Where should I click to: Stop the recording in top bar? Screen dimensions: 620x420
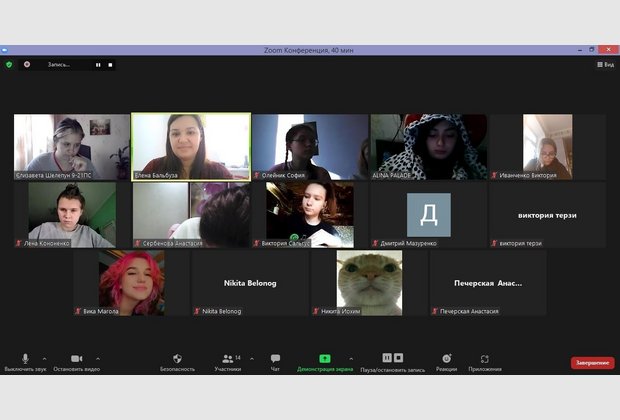coord(110,65)
